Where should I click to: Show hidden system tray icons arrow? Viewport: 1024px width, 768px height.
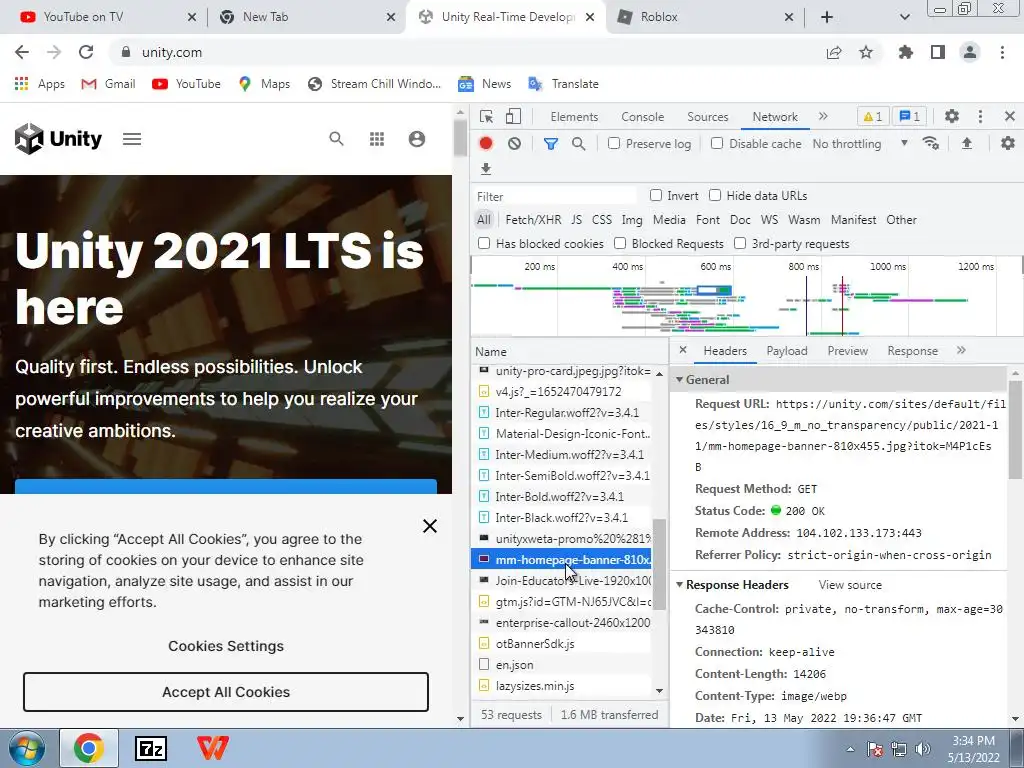(850, 749)
